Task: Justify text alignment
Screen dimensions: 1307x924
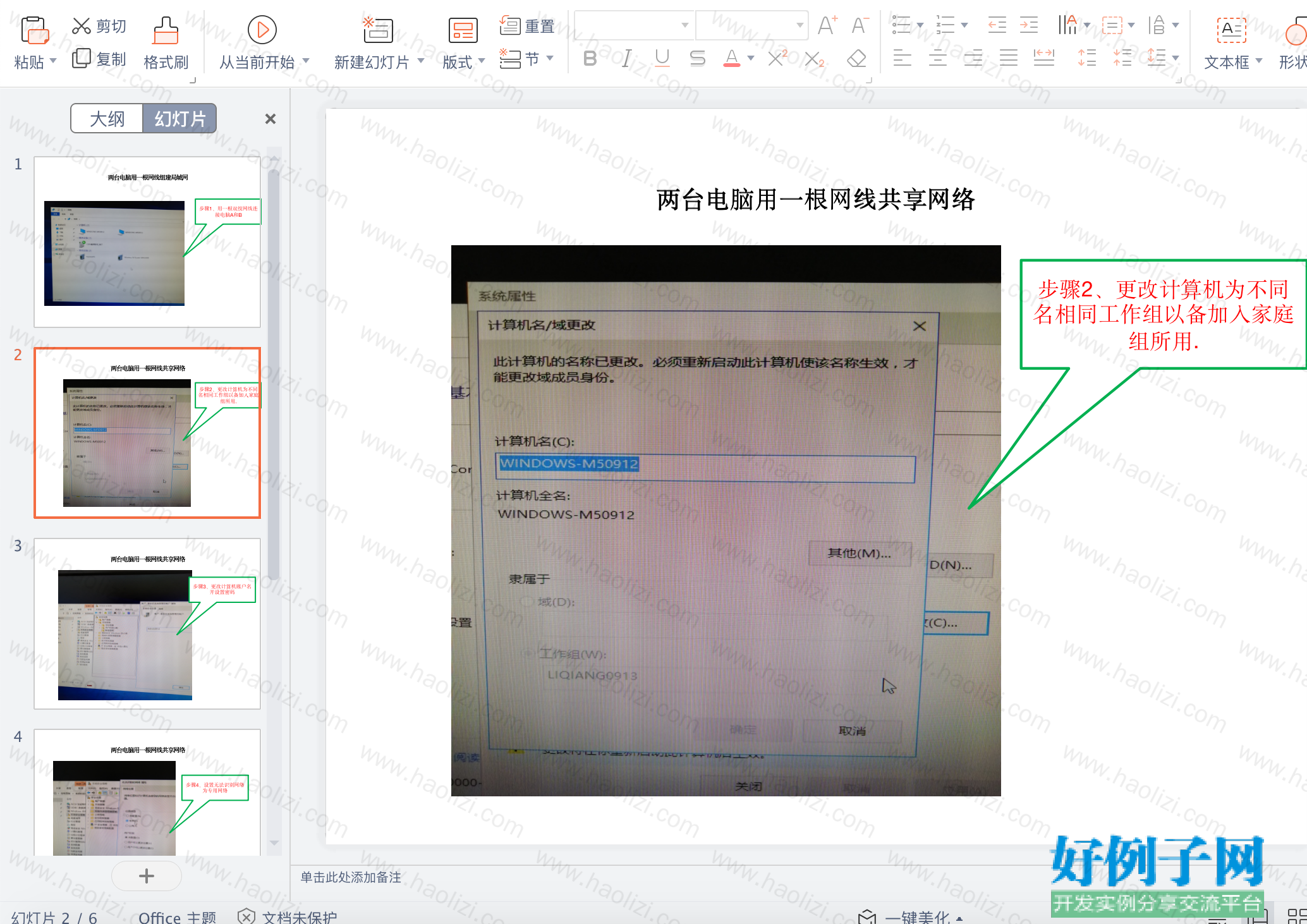Action: point(1009,58)
